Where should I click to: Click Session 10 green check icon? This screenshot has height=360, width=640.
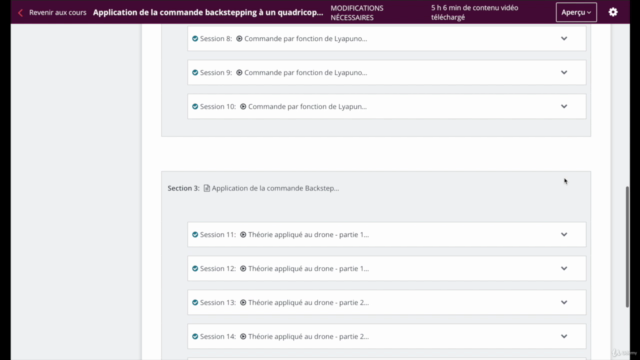pos(195,107)
